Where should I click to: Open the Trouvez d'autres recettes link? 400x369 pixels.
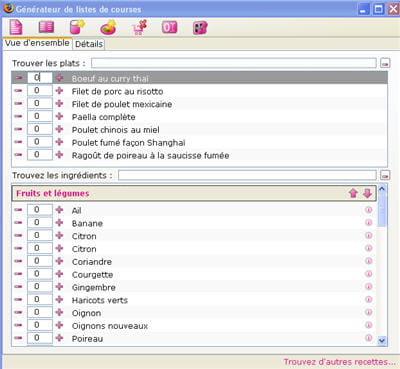pos(340,362)
